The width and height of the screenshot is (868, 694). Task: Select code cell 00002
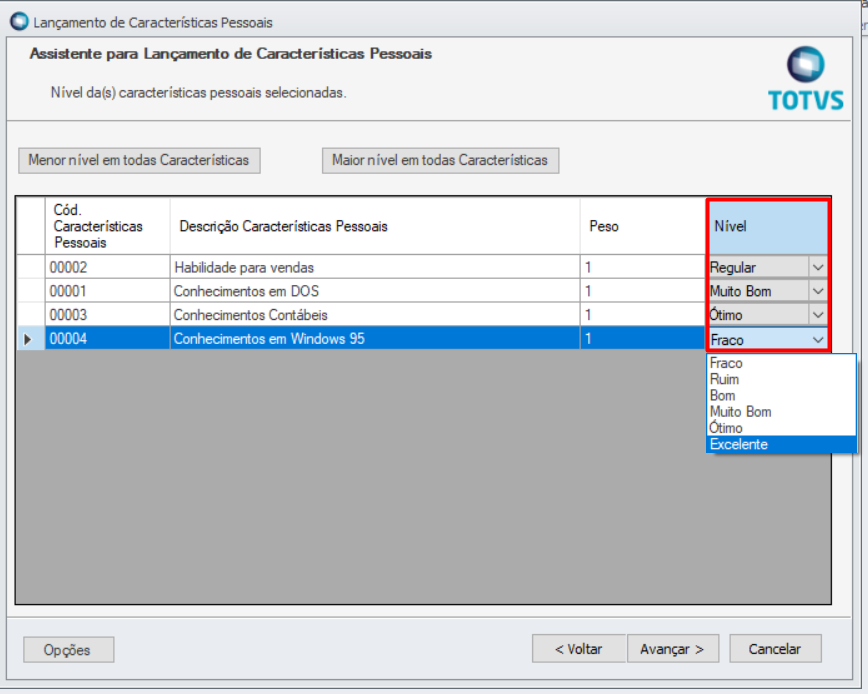(107, 267)
